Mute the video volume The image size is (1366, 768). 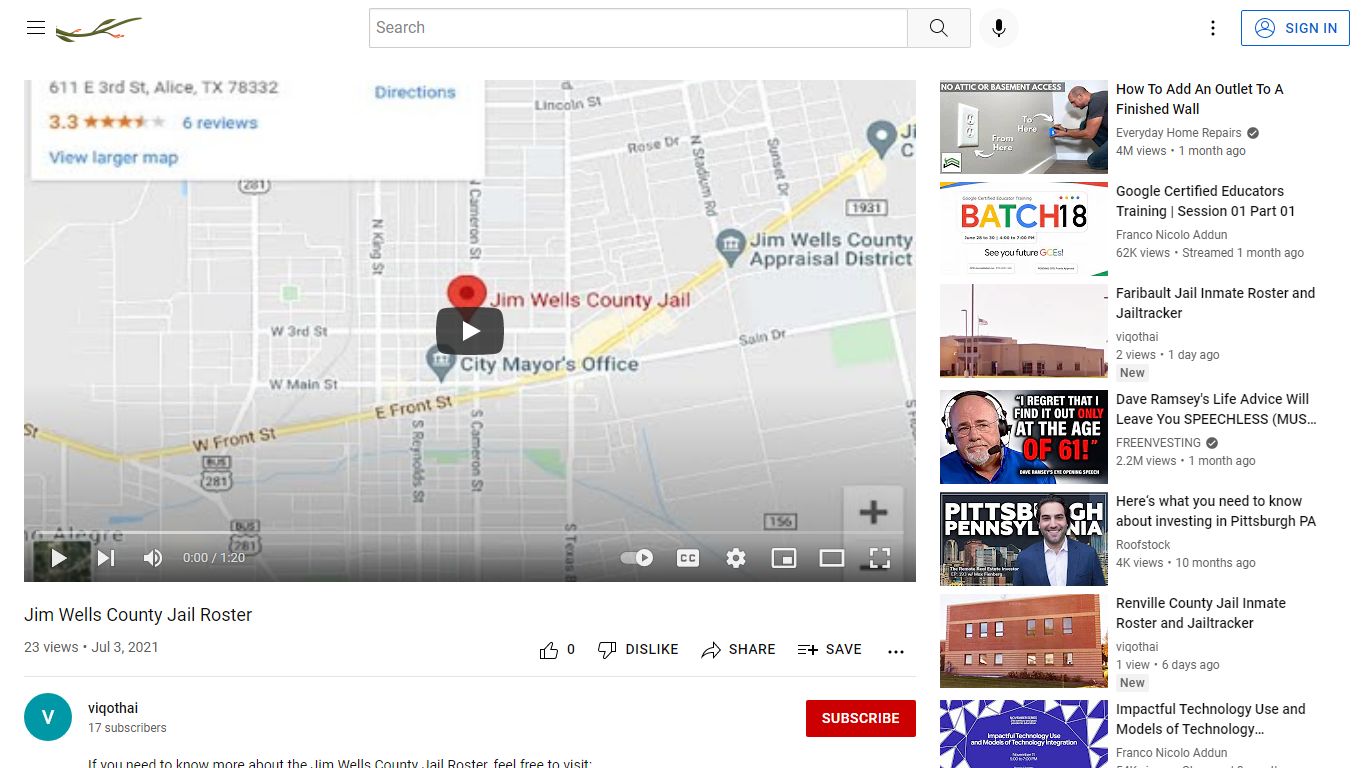click(153, 558)
